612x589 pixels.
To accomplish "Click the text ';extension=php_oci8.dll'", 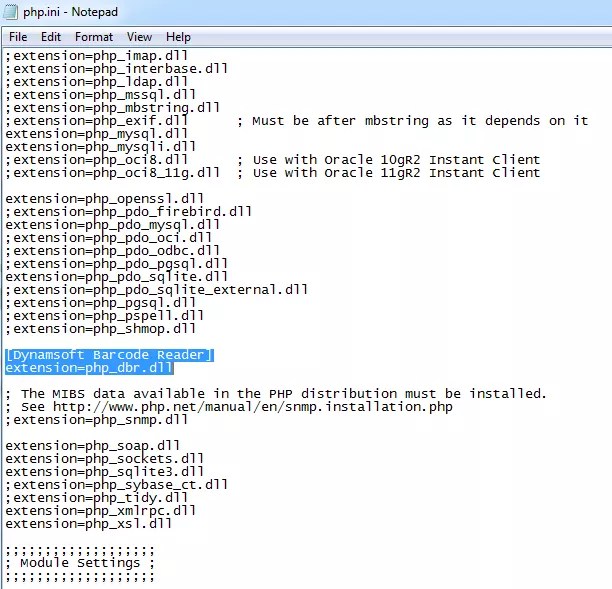I will [96, 160].
